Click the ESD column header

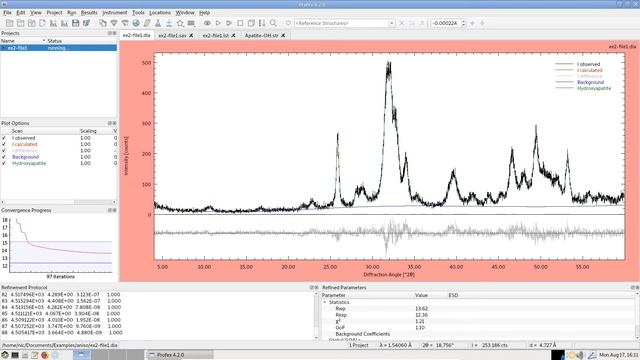pos(453,295)
